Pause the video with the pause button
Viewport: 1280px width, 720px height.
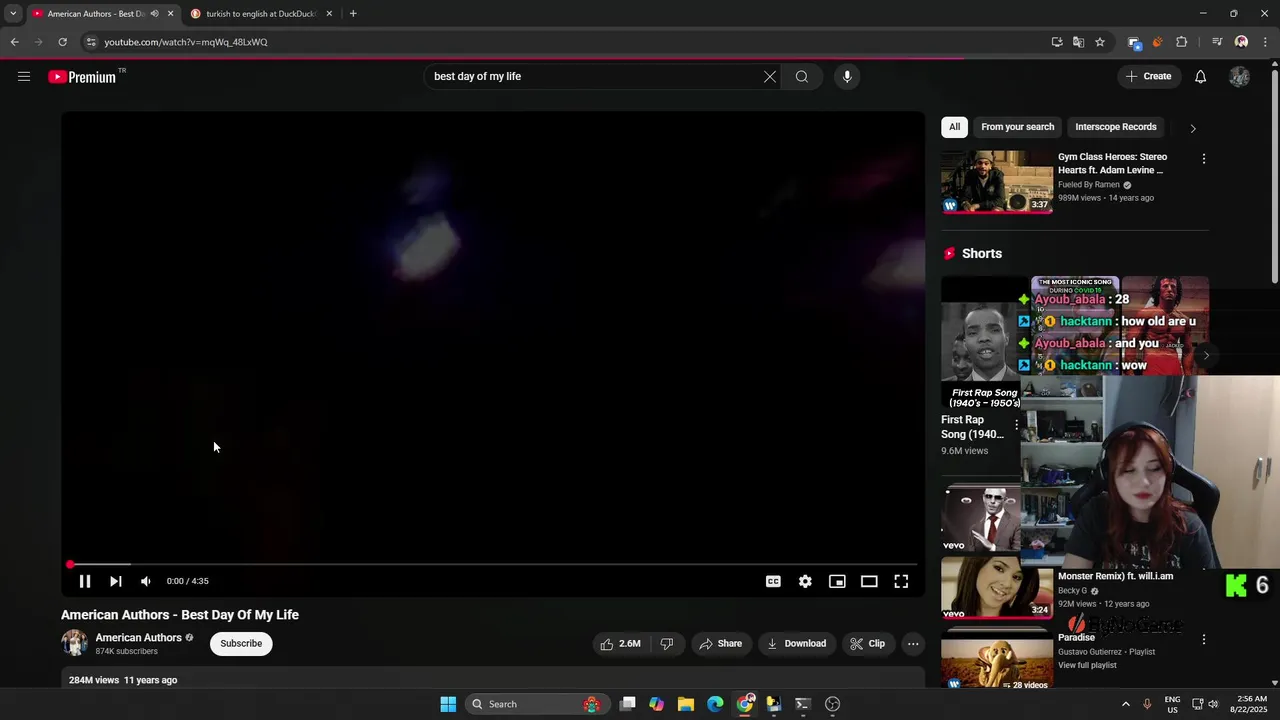click(x=85, y=581)
